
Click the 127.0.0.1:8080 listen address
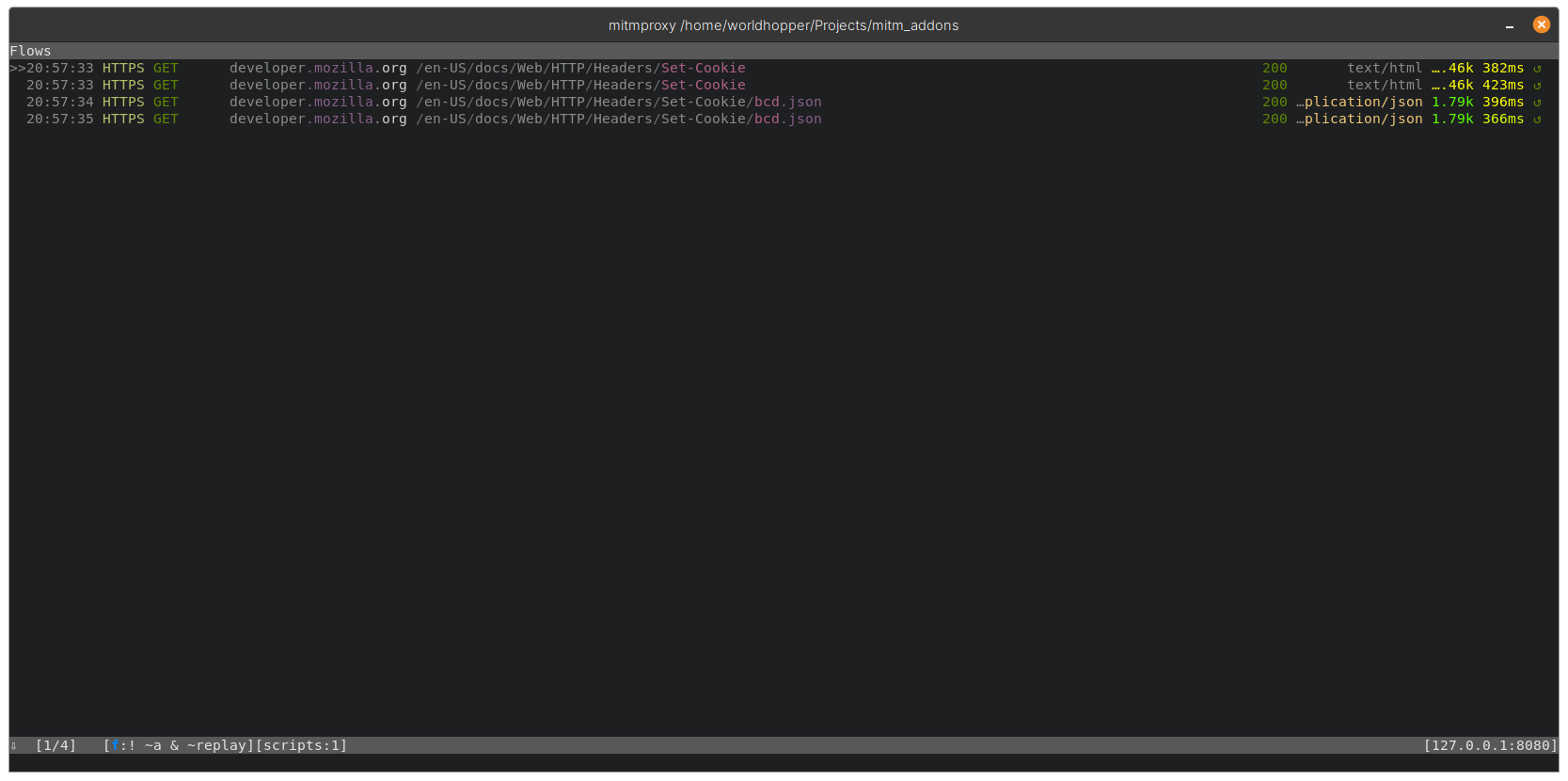coord(1490,745)
